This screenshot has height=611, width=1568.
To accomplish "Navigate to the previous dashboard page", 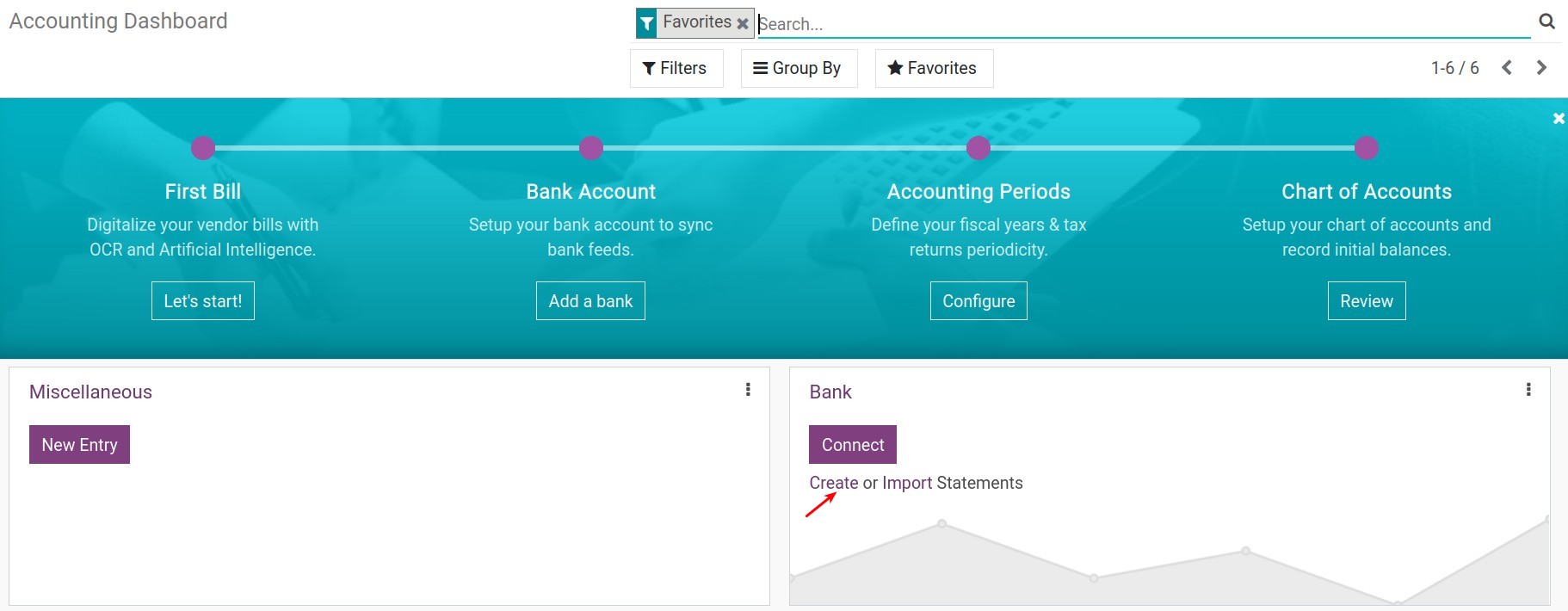I will point(1506,67).
